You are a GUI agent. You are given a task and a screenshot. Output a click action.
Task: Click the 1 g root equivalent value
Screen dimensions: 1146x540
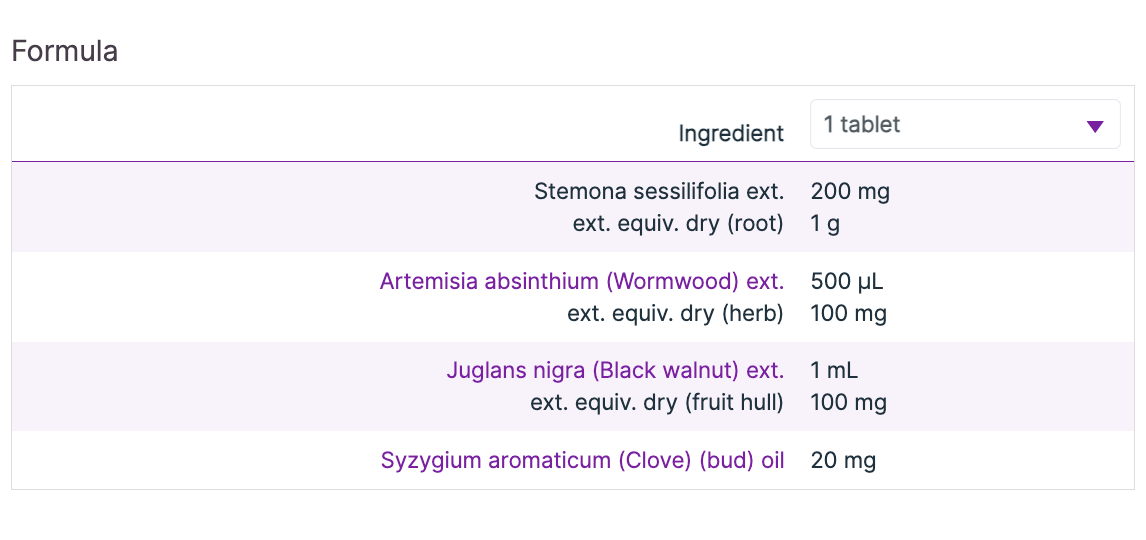(825, 223)
